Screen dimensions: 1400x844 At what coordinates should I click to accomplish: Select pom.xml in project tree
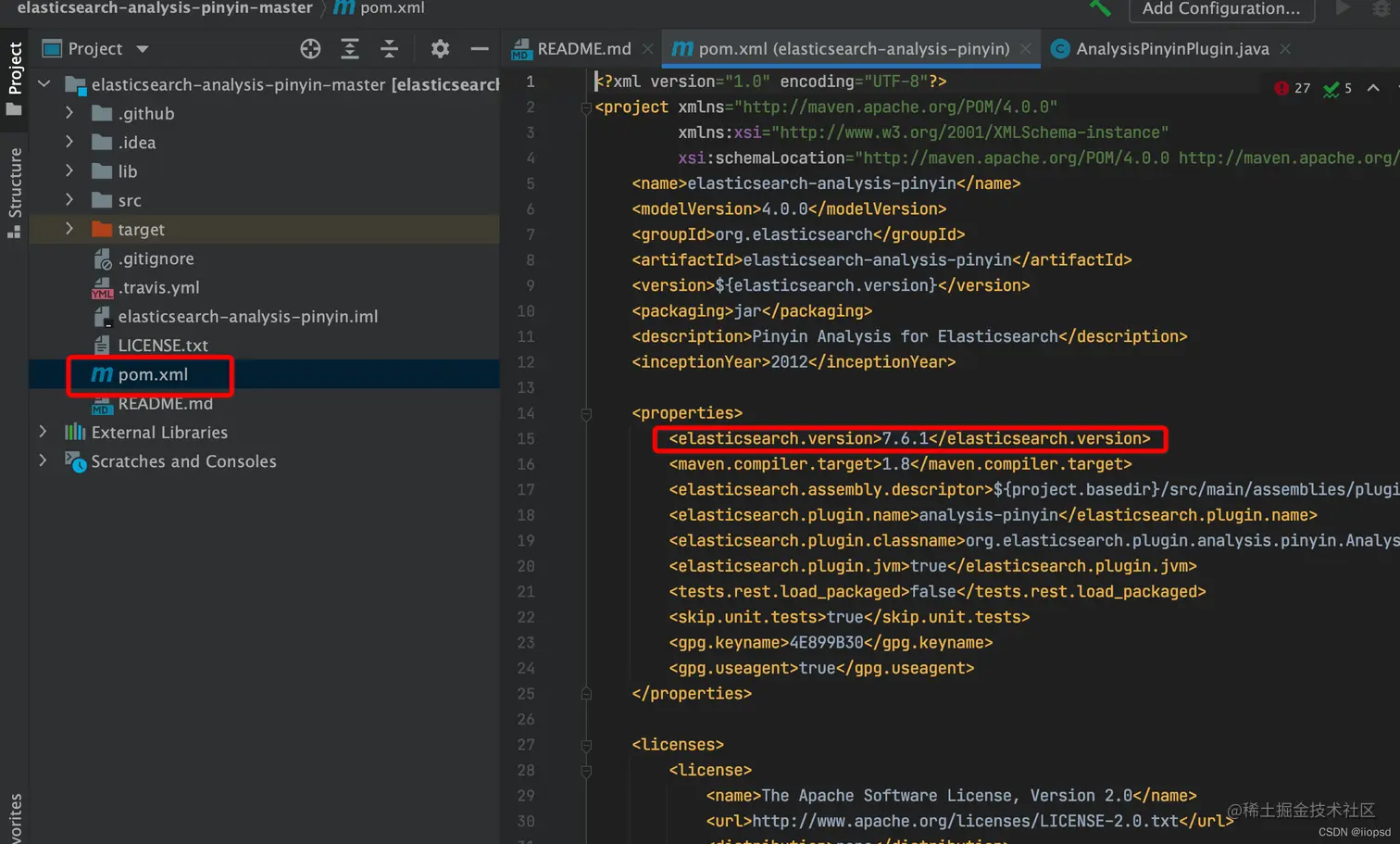[153, 374]
